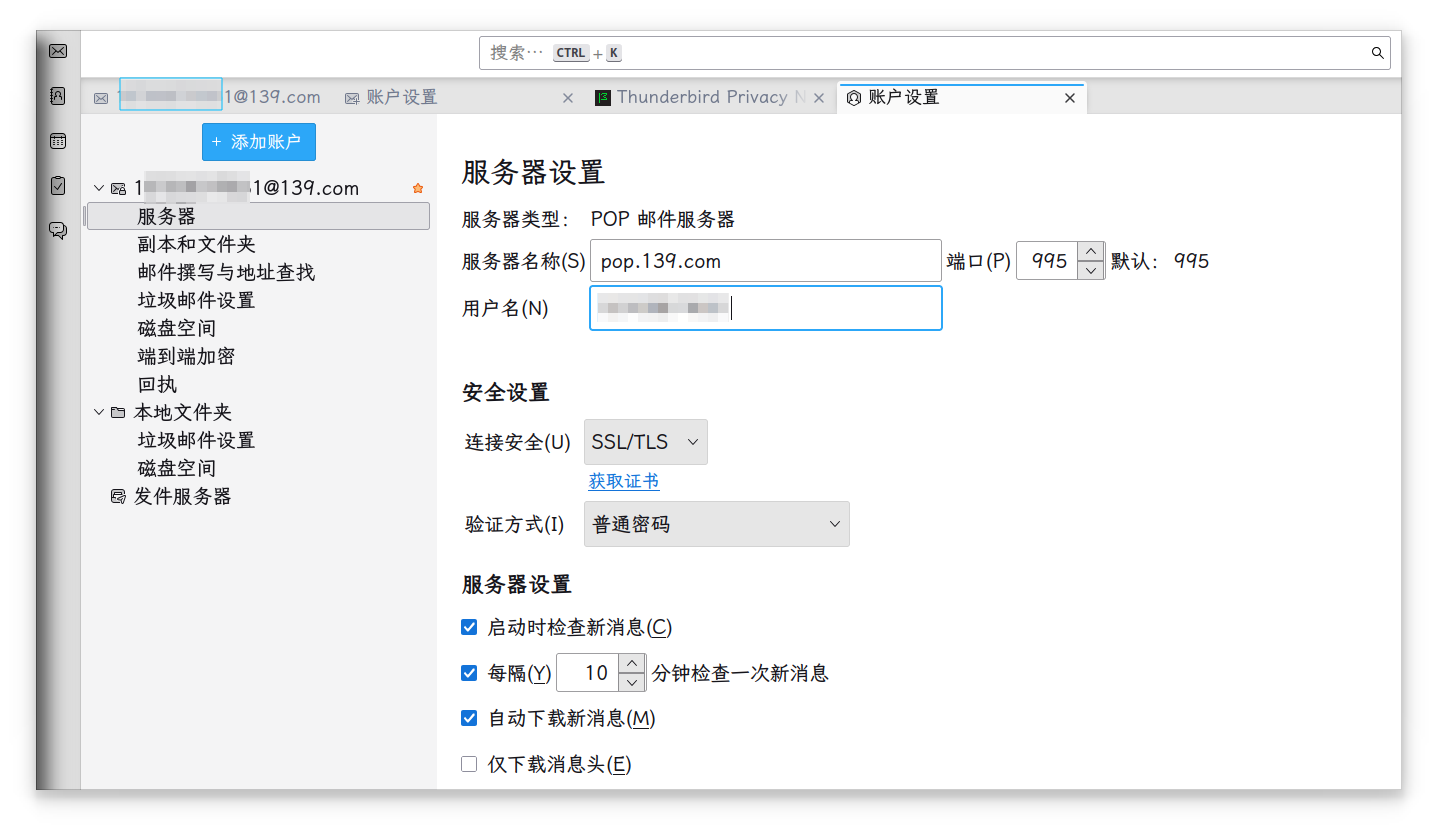Click the 服务器名称 field containing pop.139.com

pos(766,261)
